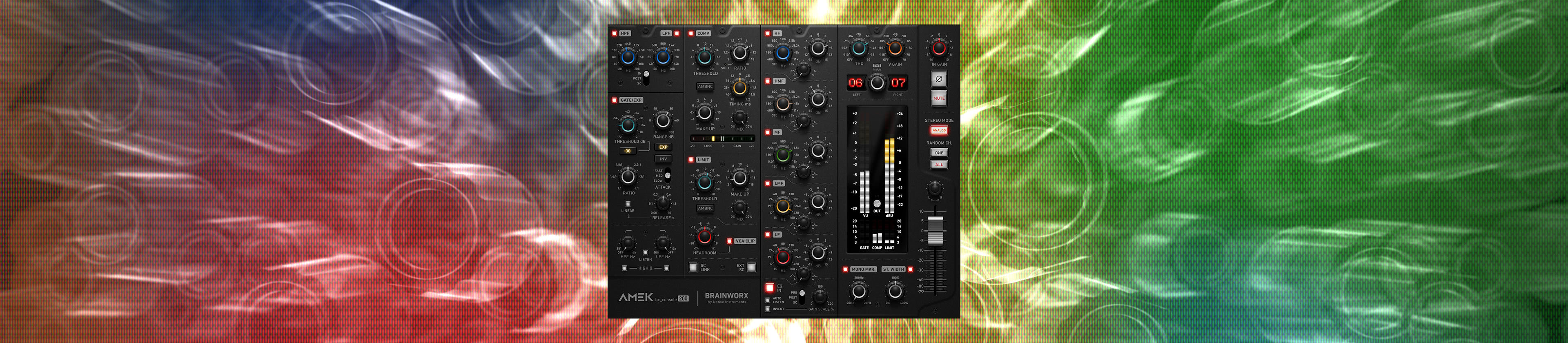Toggle the VCA CLIP button

tap(729, 241)
